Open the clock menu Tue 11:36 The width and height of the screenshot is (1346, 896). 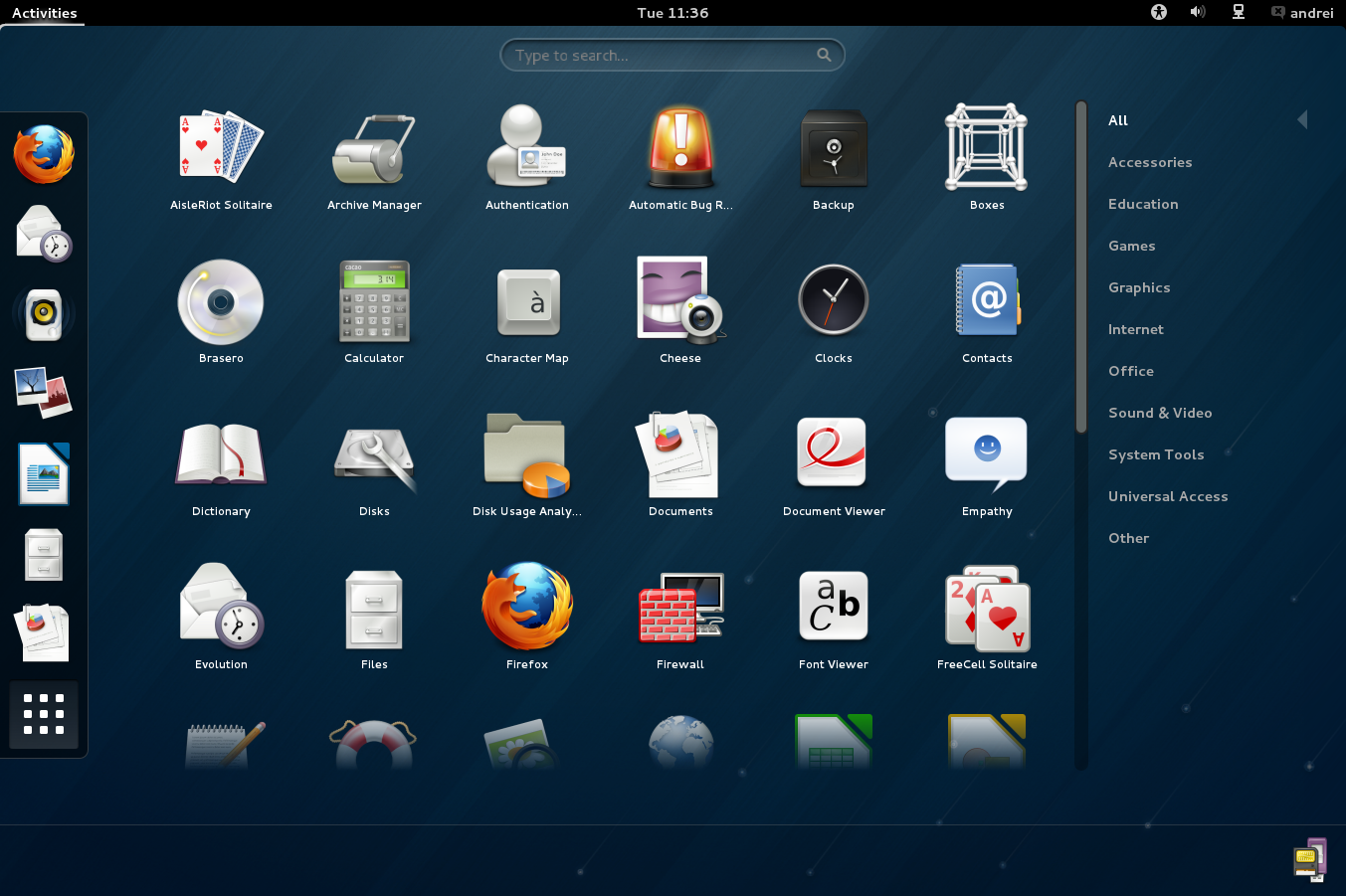tap(673, 13)
